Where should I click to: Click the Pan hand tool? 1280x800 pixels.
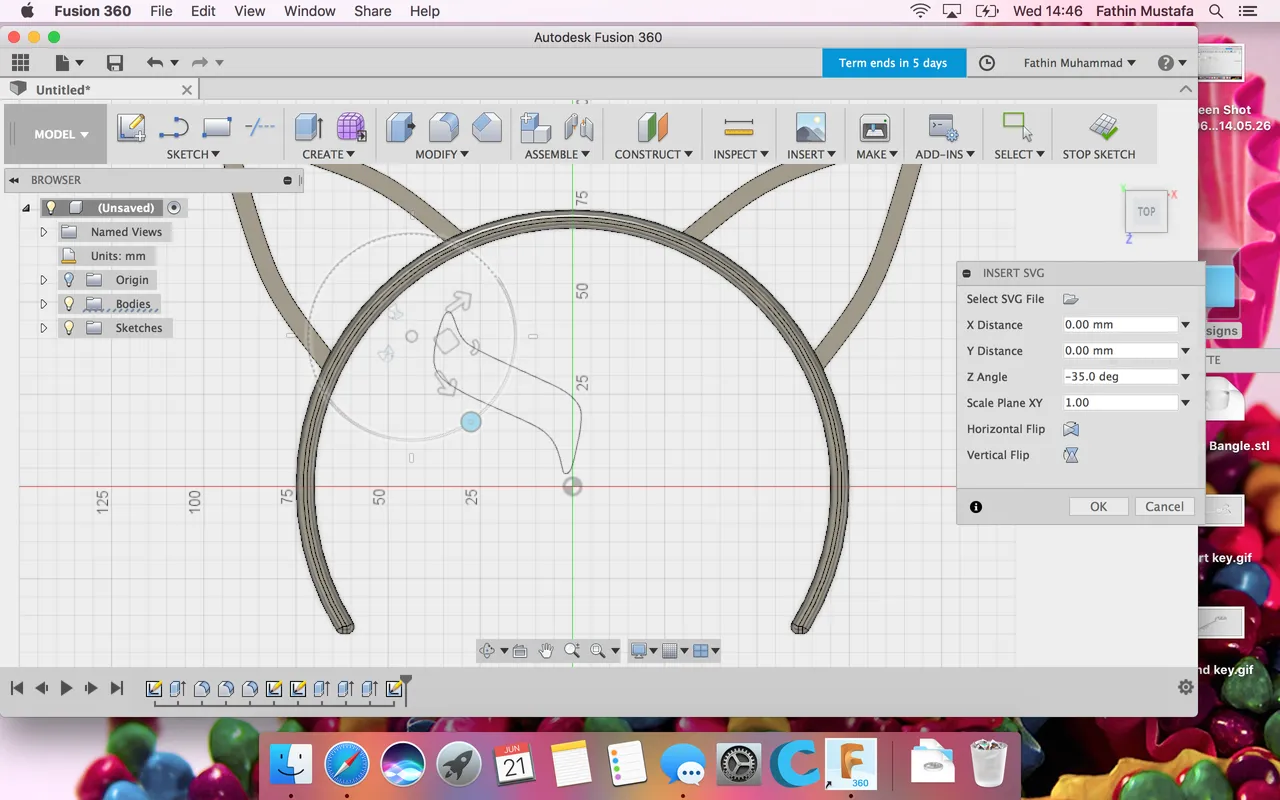[x=546, y=651]
